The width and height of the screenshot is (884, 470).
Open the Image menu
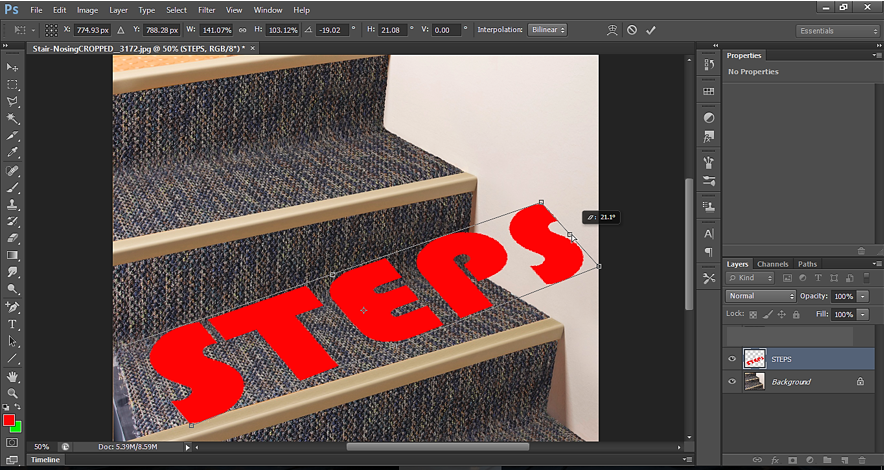87,10
